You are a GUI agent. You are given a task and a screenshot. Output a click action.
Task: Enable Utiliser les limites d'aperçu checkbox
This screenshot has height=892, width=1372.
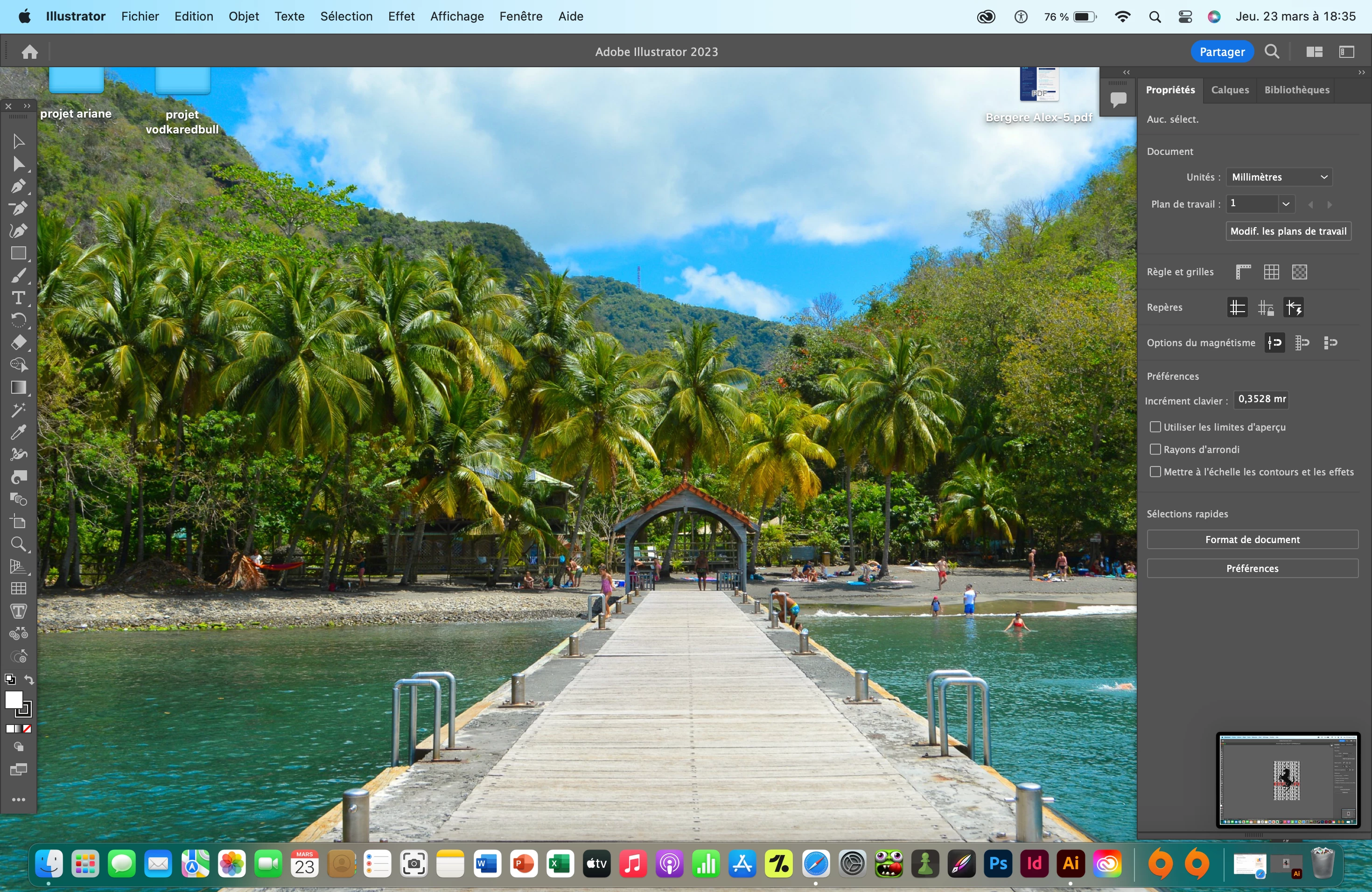[1155, 427]
